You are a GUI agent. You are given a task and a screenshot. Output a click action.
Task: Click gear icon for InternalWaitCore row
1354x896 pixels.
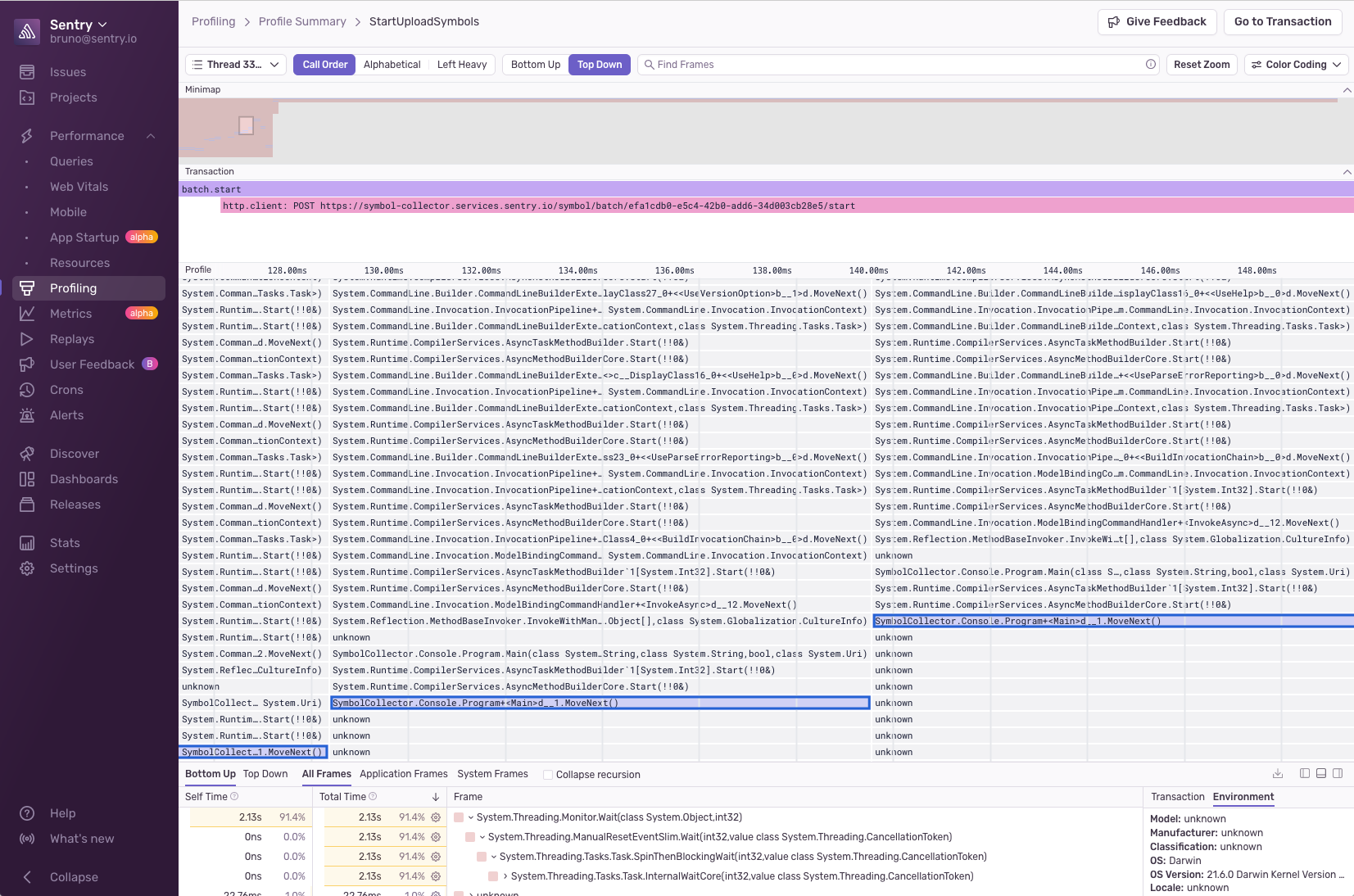(x=436, y=876)
